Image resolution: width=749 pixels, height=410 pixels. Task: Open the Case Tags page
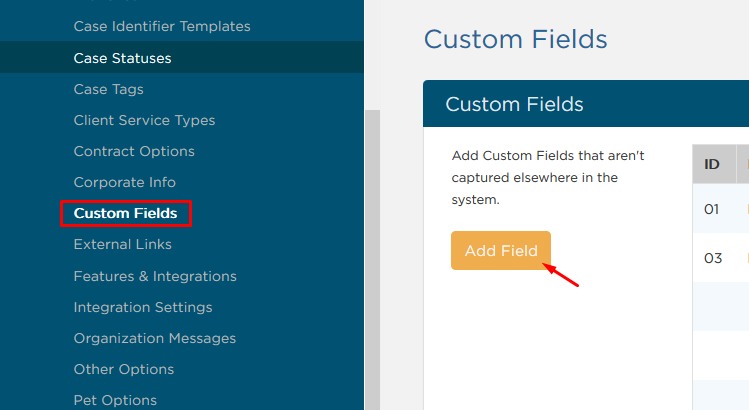[108, 89]
